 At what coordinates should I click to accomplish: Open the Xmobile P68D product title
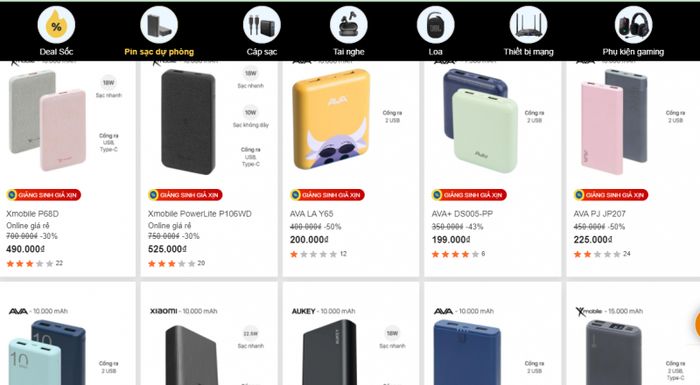coord(32,214)
